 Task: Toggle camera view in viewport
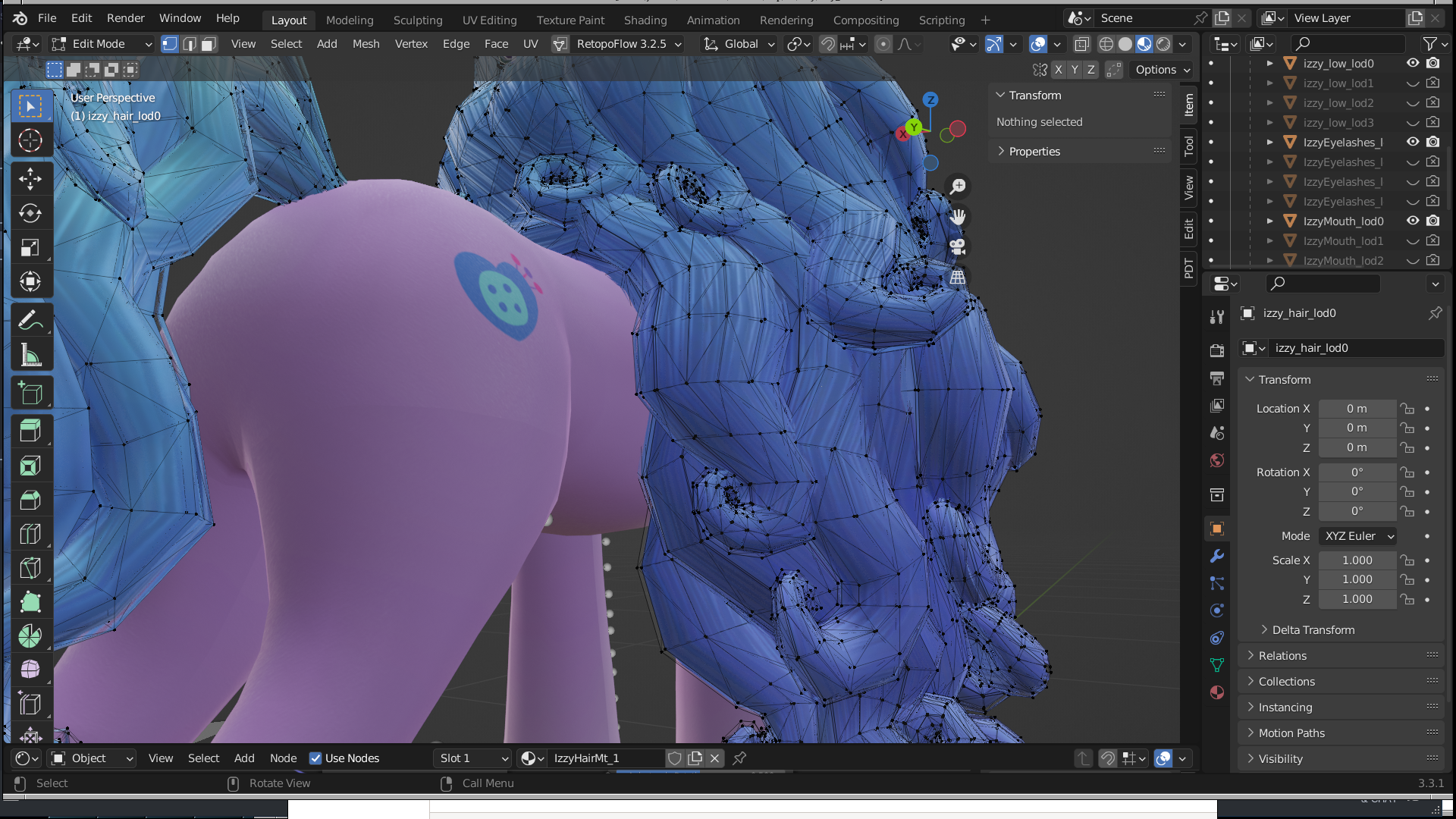(x=958, y=246)
